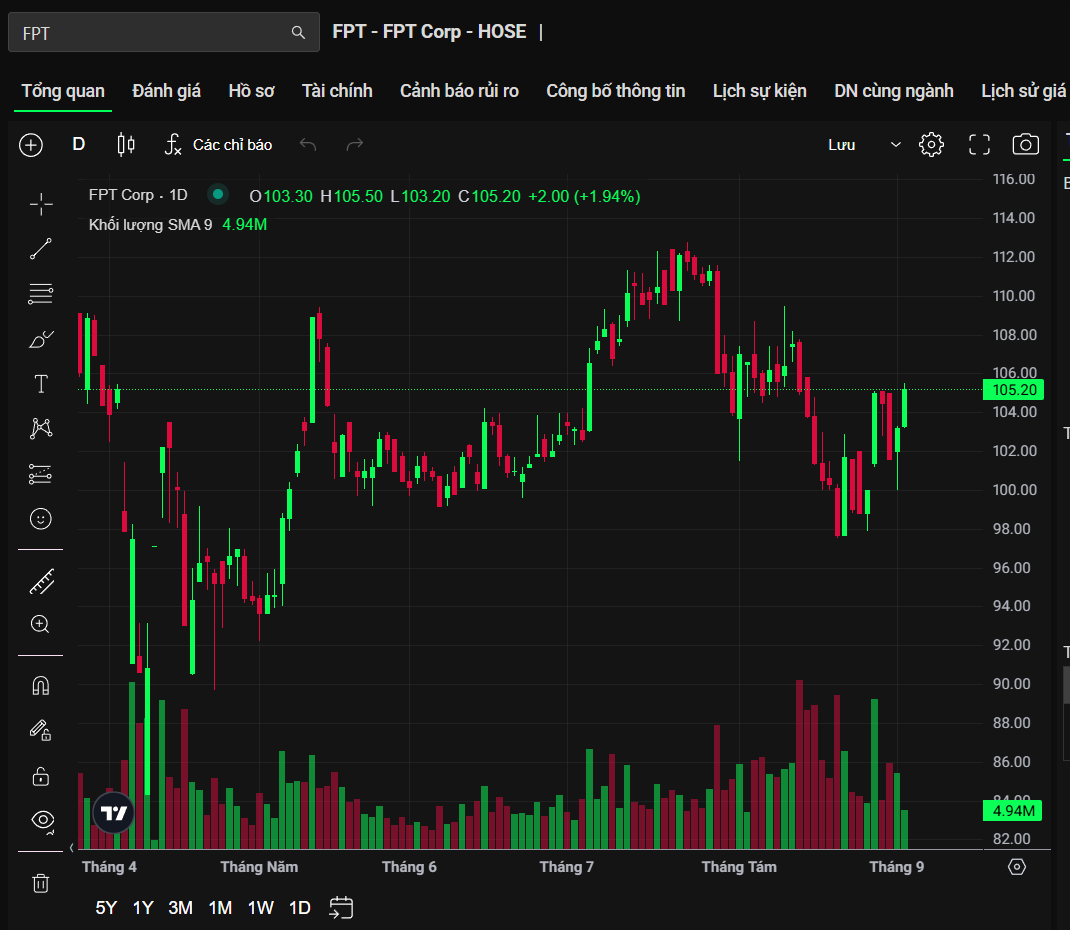Click the search magnifier icon in the FPT field
The width and height of the screenshot is (1070, 930).
click(298, 32)
